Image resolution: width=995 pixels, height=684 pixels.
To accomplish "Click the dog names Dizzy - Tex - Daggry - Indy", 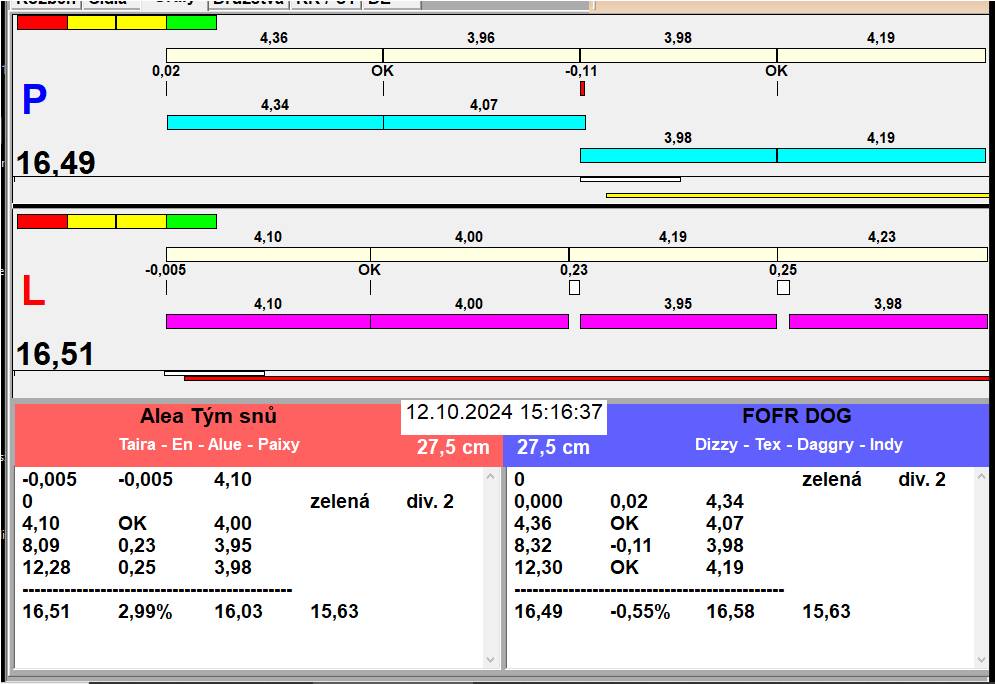I will (x=799, y=444).
